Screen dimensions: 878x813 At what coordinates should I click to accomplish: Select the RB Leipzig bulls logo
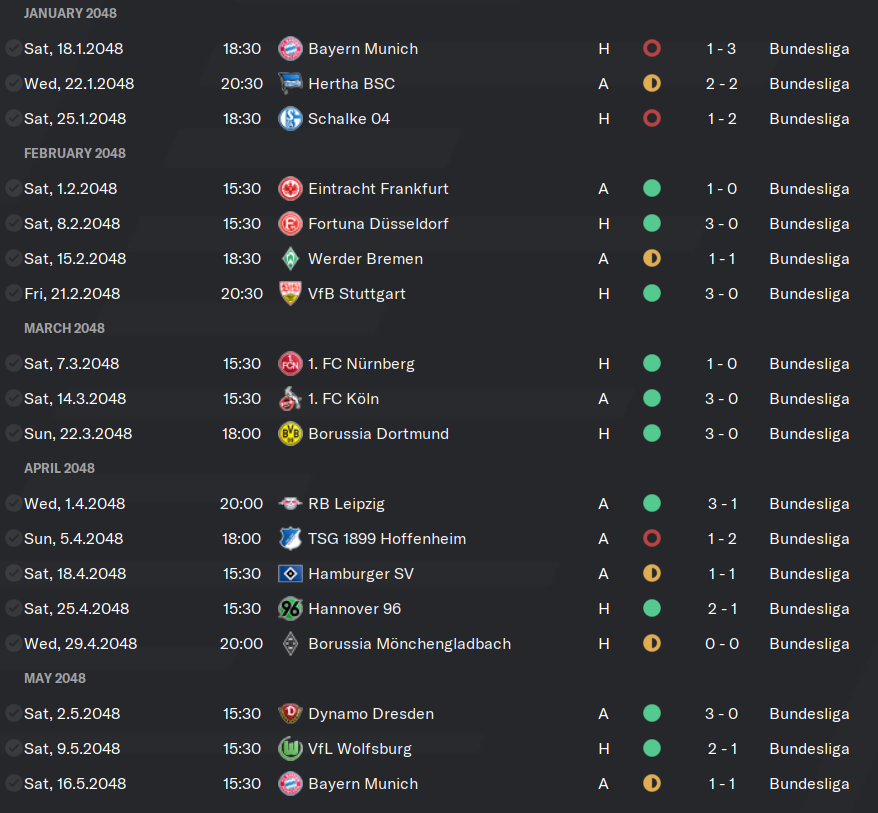pyautogui.click(x=290, y=503)
